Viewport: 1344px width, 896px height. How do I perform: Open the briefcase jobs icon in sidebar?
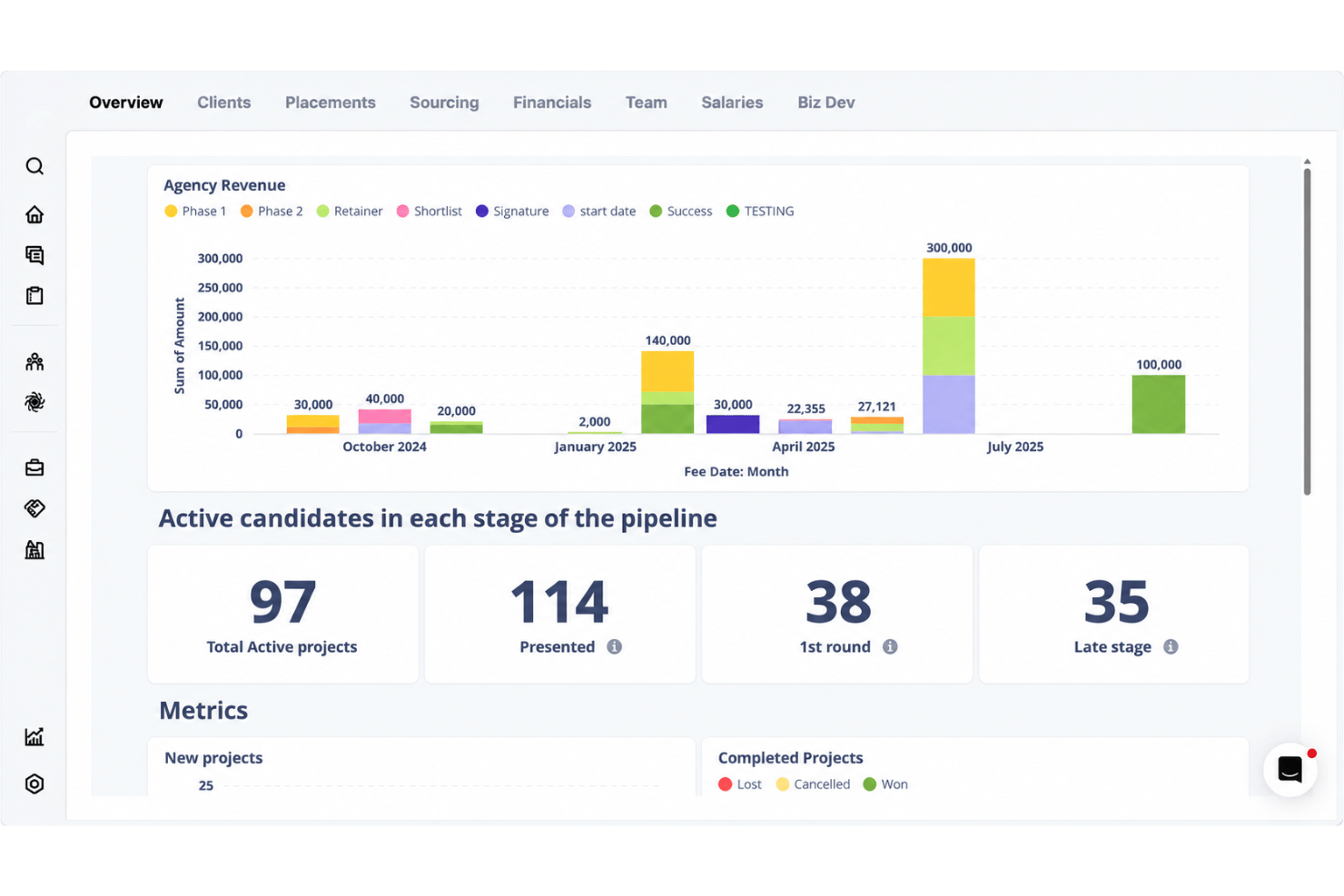tap(35, 468)
